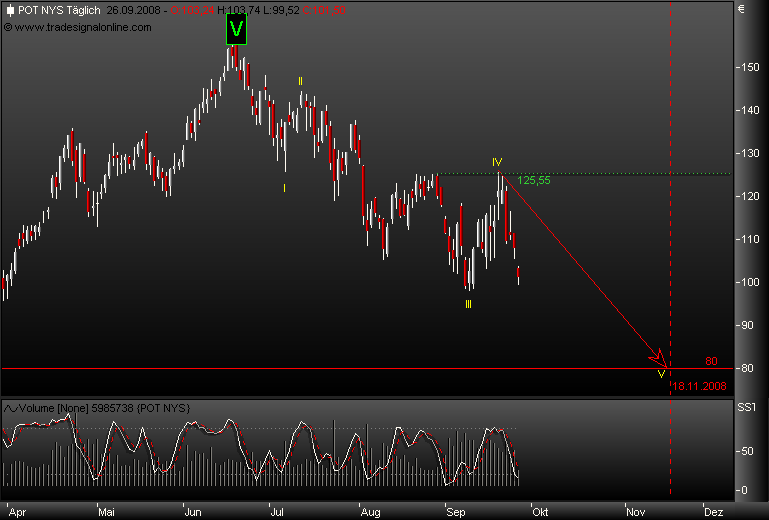The height and width of the screenshot is (520, 769).
Task: Click the yellow V target label
Action: coord(661,374)
